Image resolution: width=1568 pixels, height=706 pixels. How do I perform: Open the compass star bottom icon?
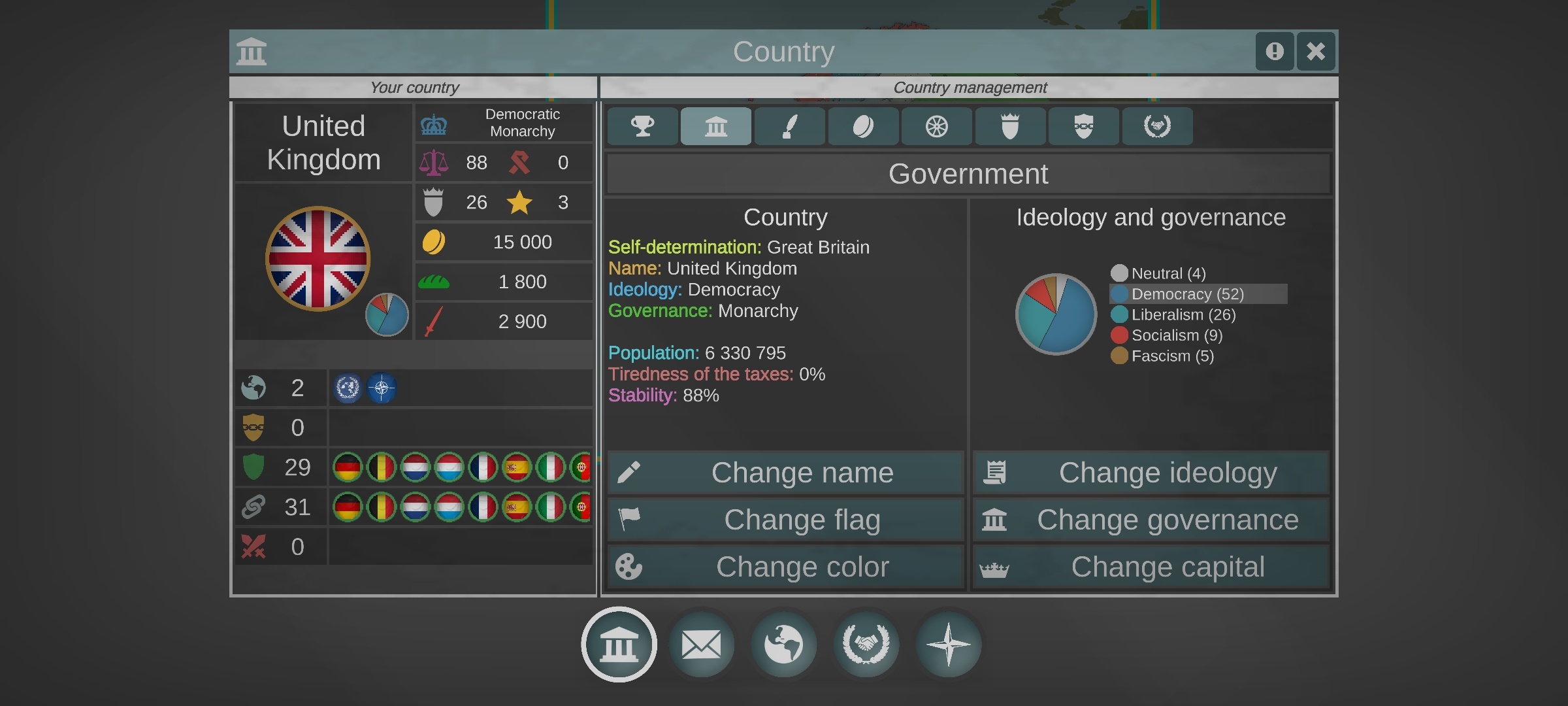click(x=949, y=645)
